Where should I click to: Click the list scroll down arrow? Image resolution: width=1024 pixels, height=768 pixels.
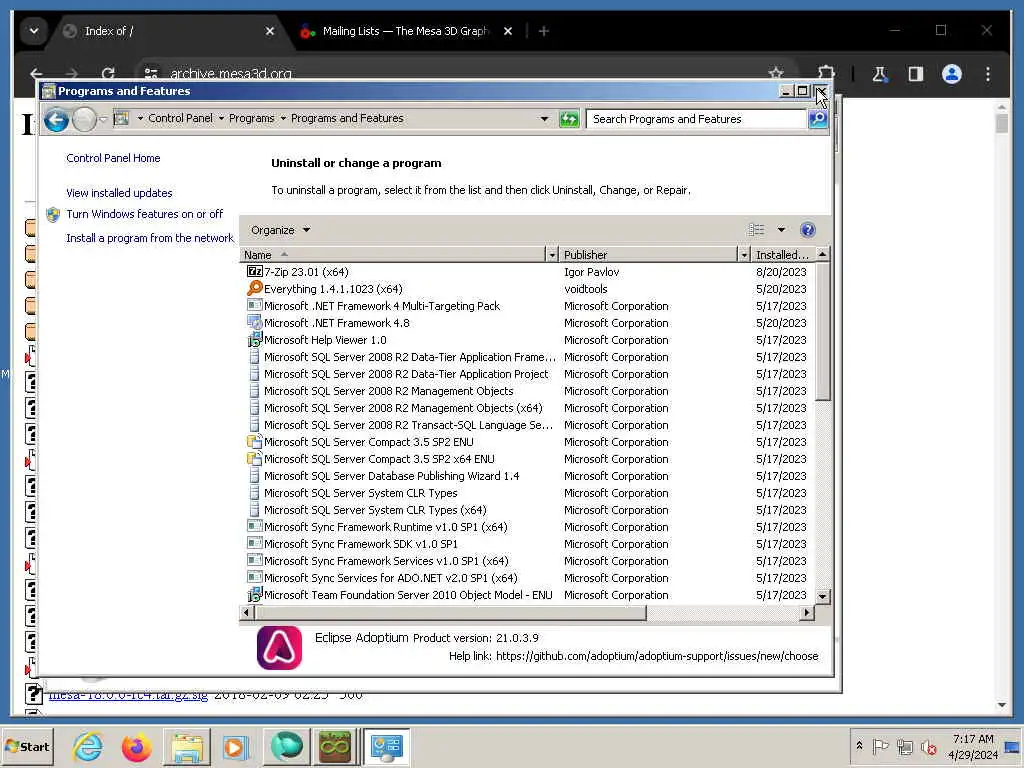(x=822, y=596)
